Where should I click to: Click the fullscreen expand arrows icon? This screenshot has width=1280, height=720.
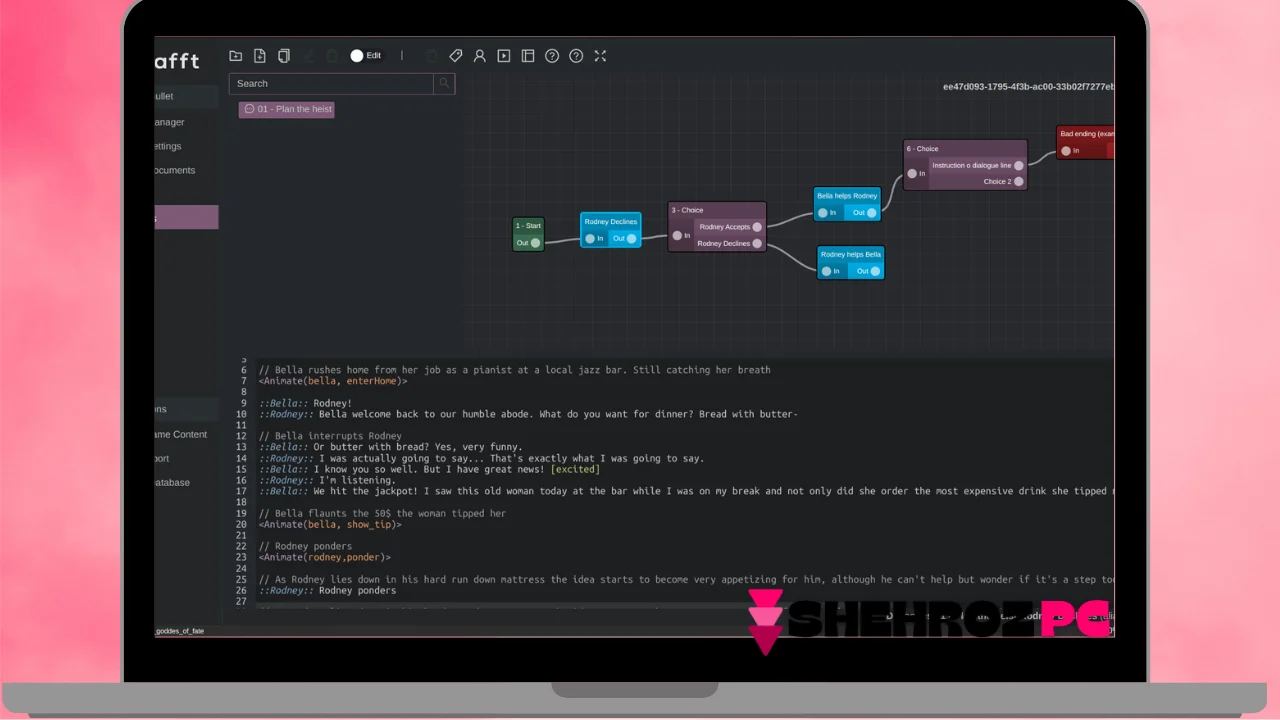(x=600, y=56)
